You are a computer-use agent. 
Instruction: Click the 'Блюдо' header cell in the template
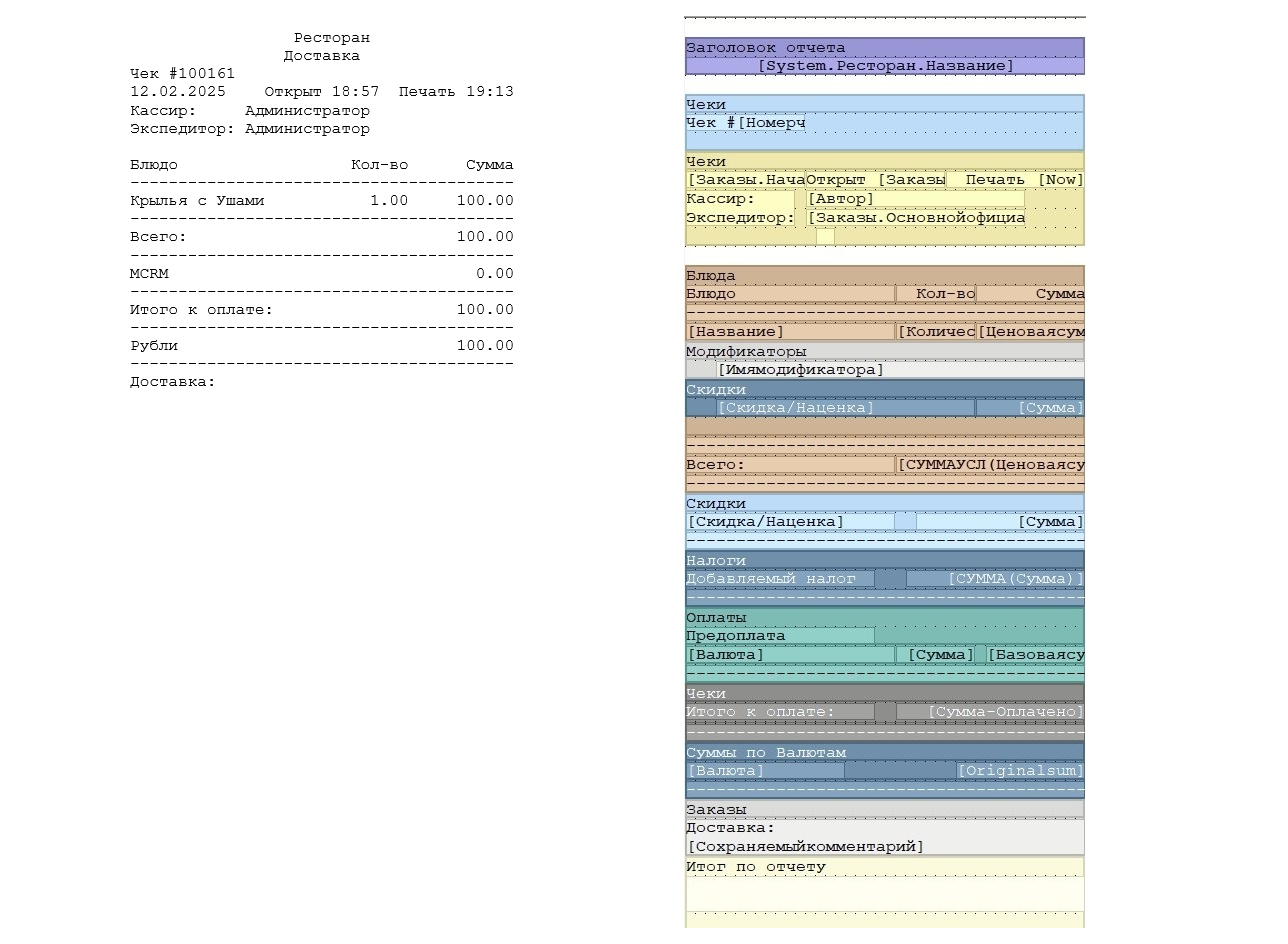pos(790,294)
